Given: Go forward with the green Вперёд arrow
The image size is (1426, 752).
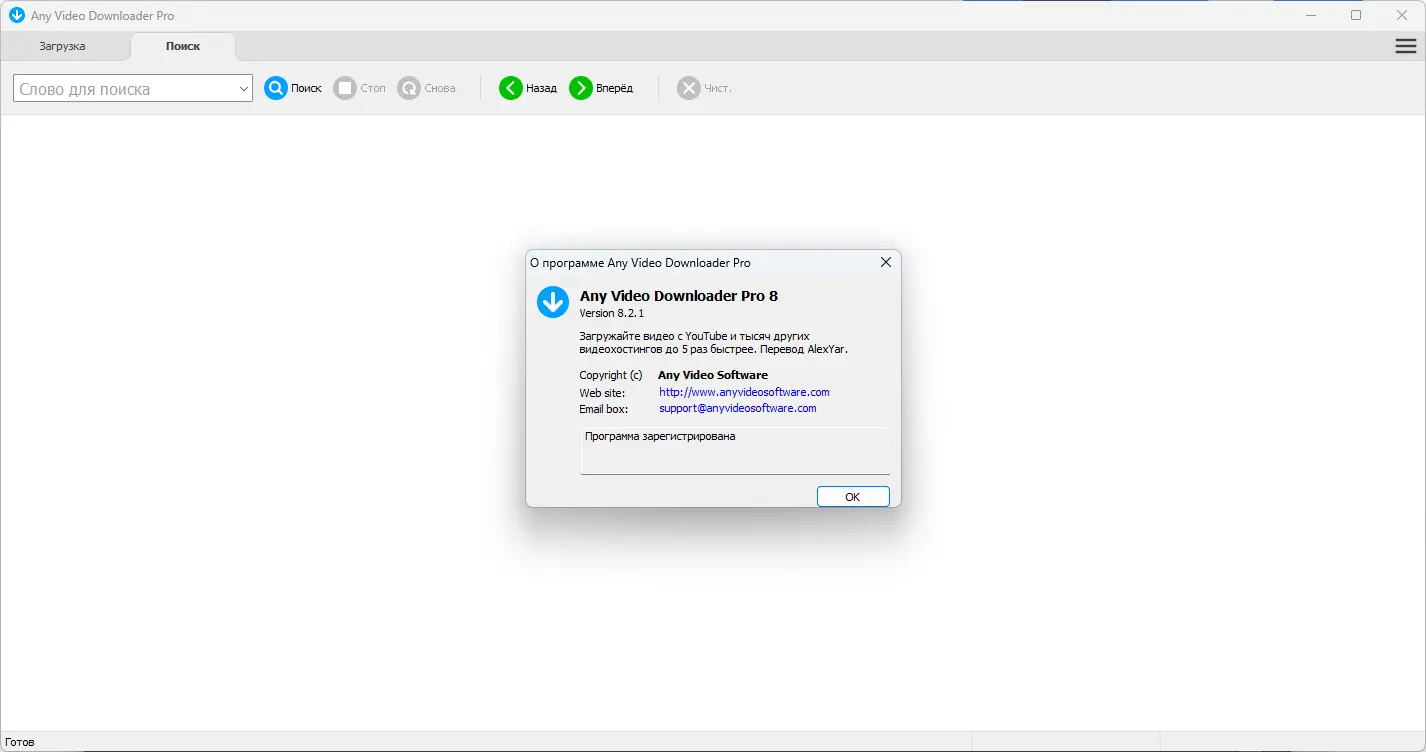Looking at the screenshot, I should [x=581, y=88].
